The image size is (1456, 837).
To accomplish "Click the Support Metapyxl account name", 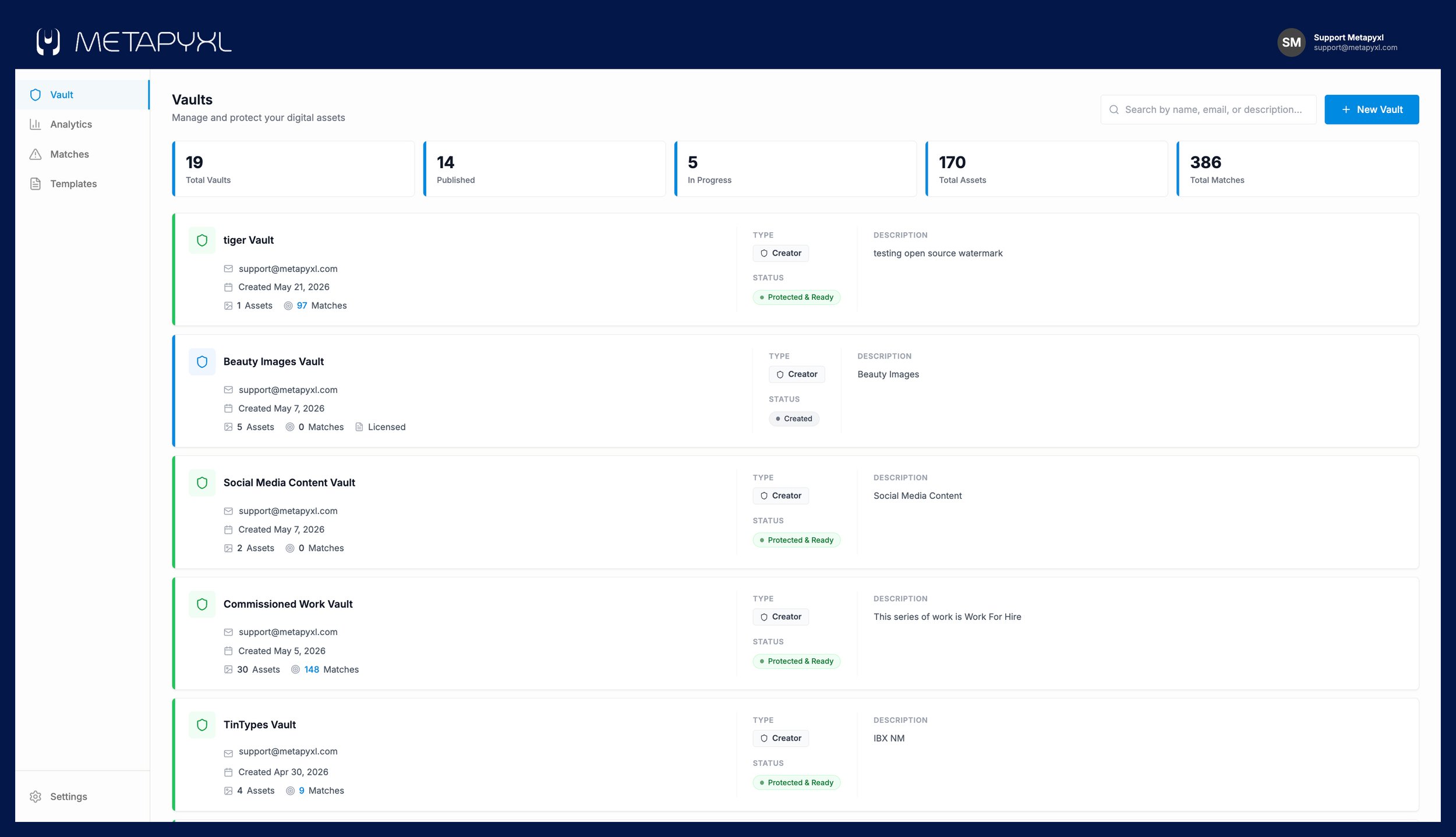I will tap(1348, 37).
